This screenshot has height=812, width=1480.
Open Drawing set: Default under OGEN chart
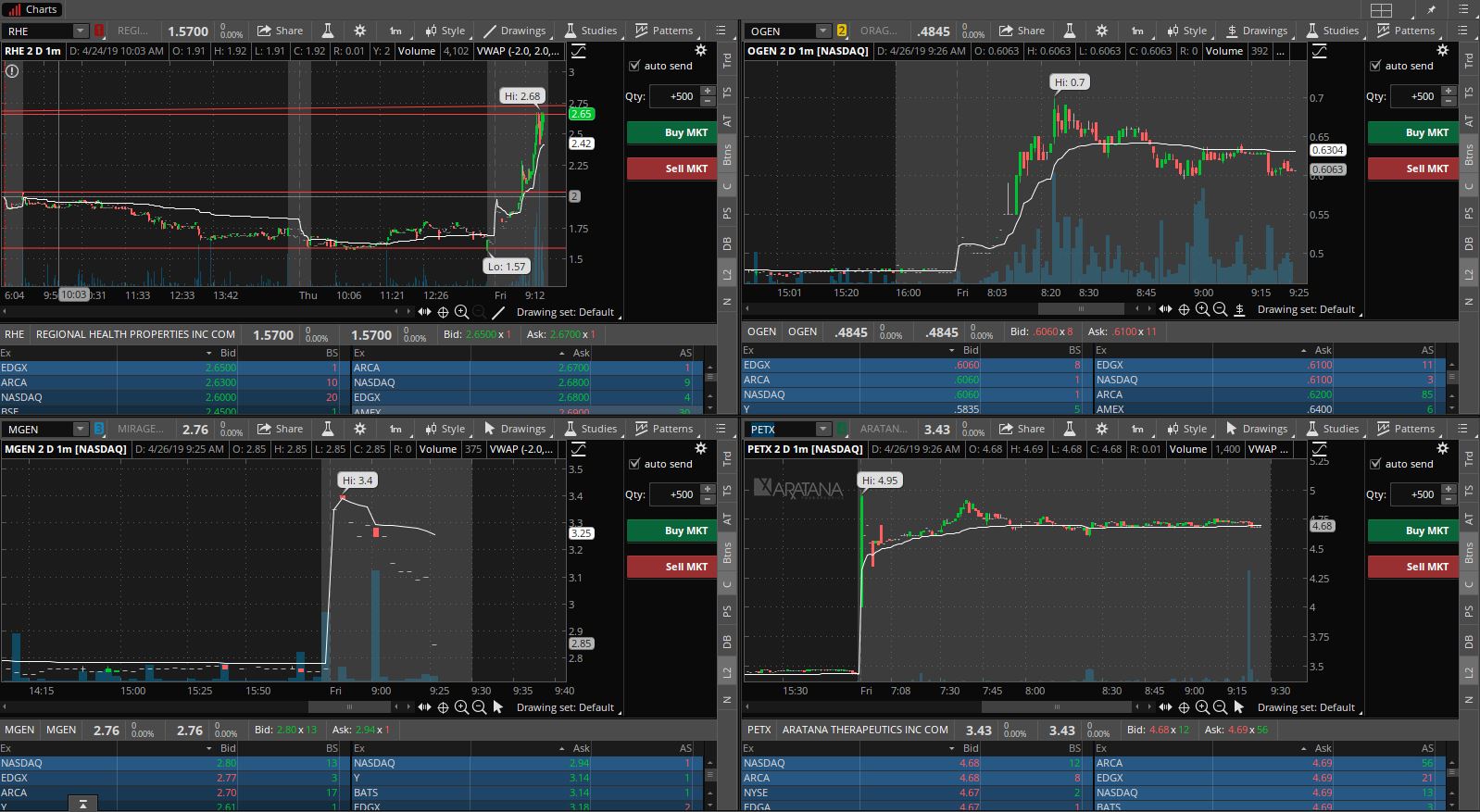pyautogui.click(x=1308, y=309)
